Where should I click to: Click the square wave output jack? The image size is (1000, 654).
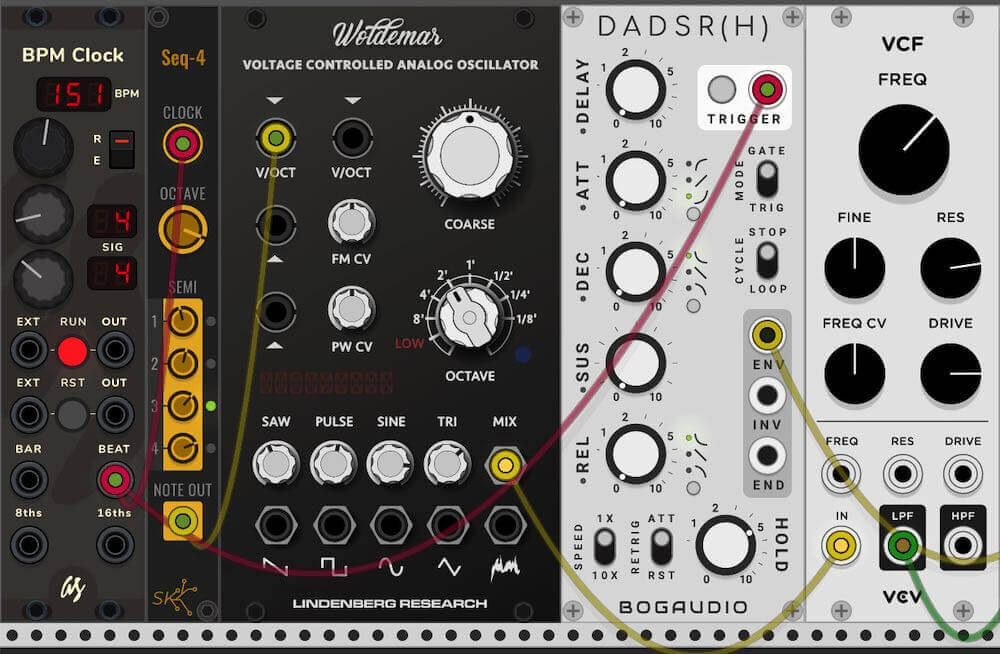pos(334,524)
